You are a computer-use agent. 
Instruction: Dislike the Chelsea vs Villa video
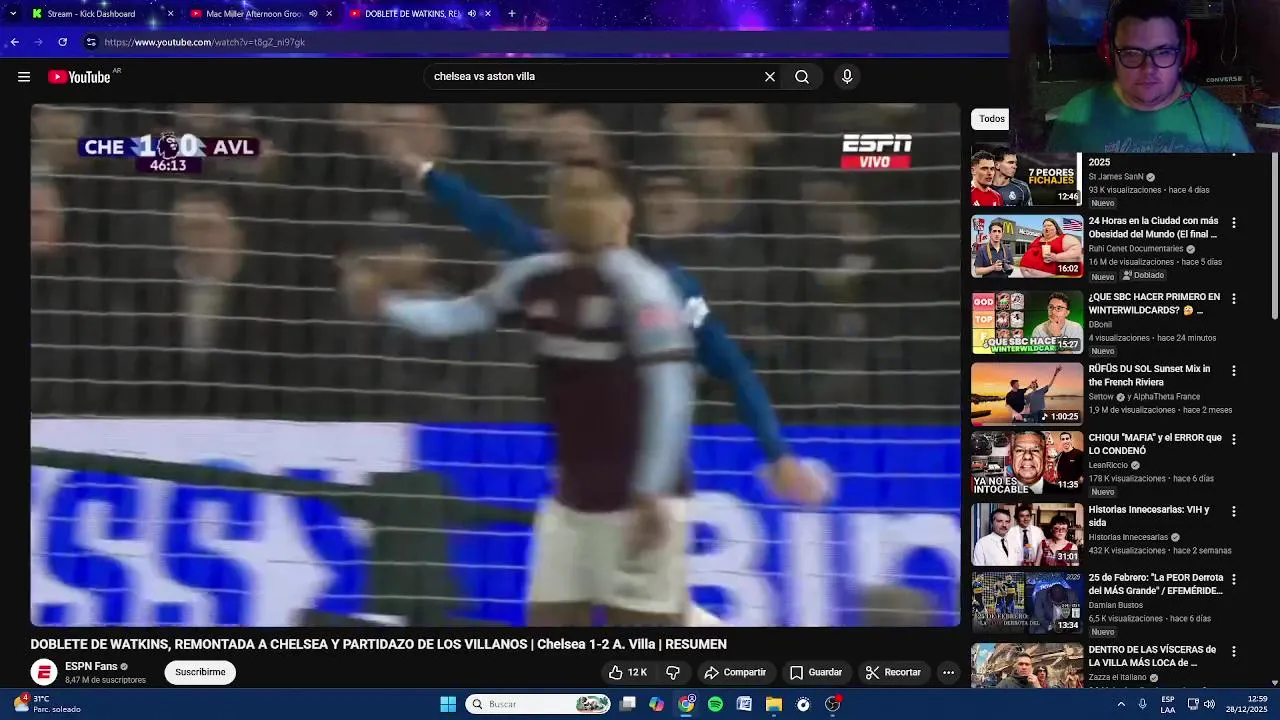pos(673,672)
